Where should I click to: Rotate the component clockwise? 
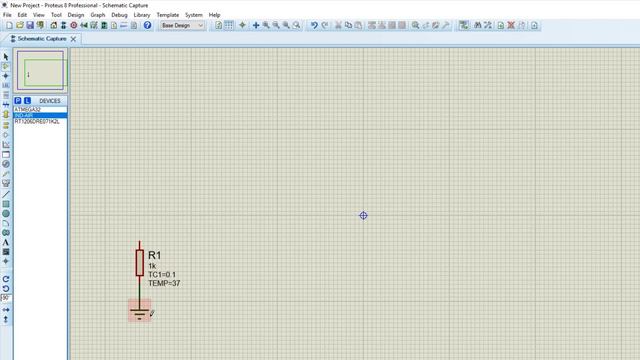[x=6, y=279]
